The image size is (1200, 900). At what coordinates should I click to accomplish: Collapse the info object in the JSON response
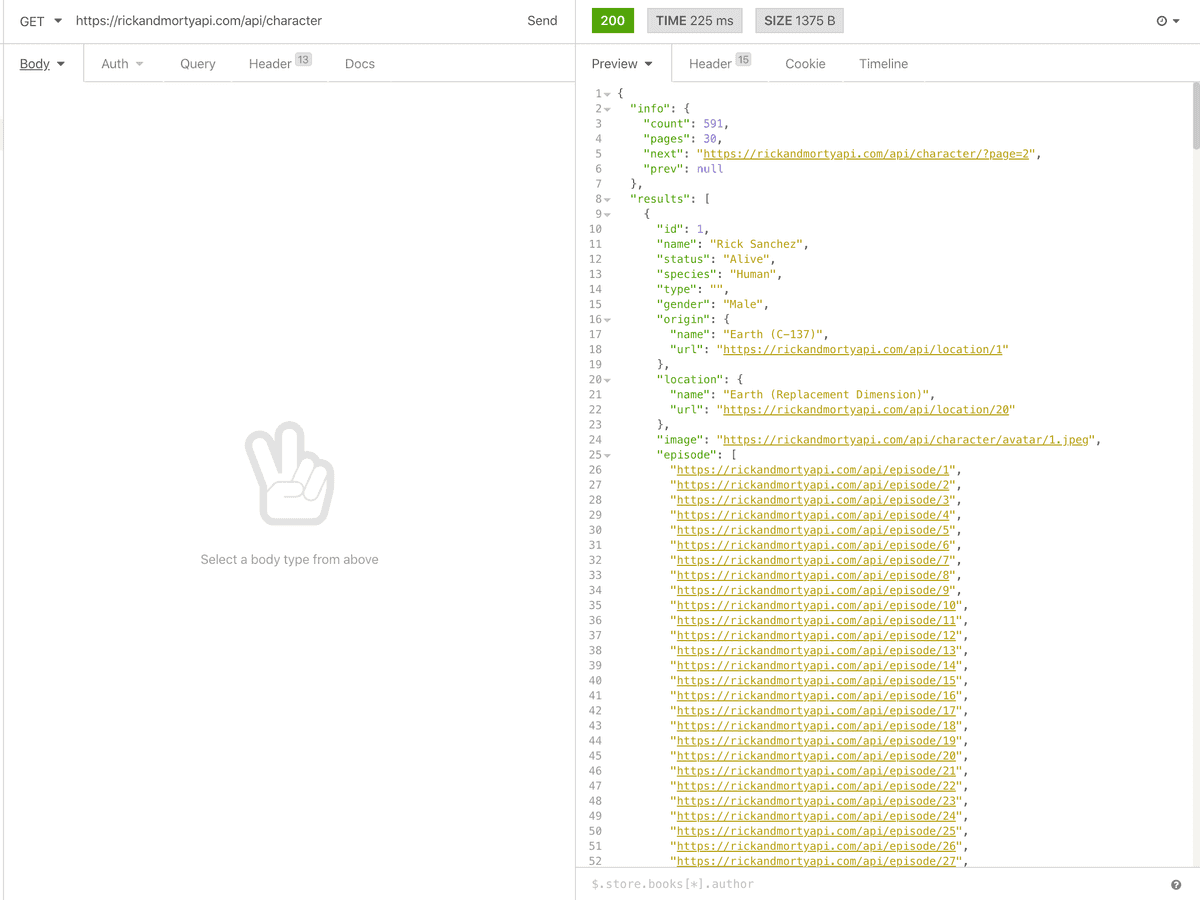[606, 108]
